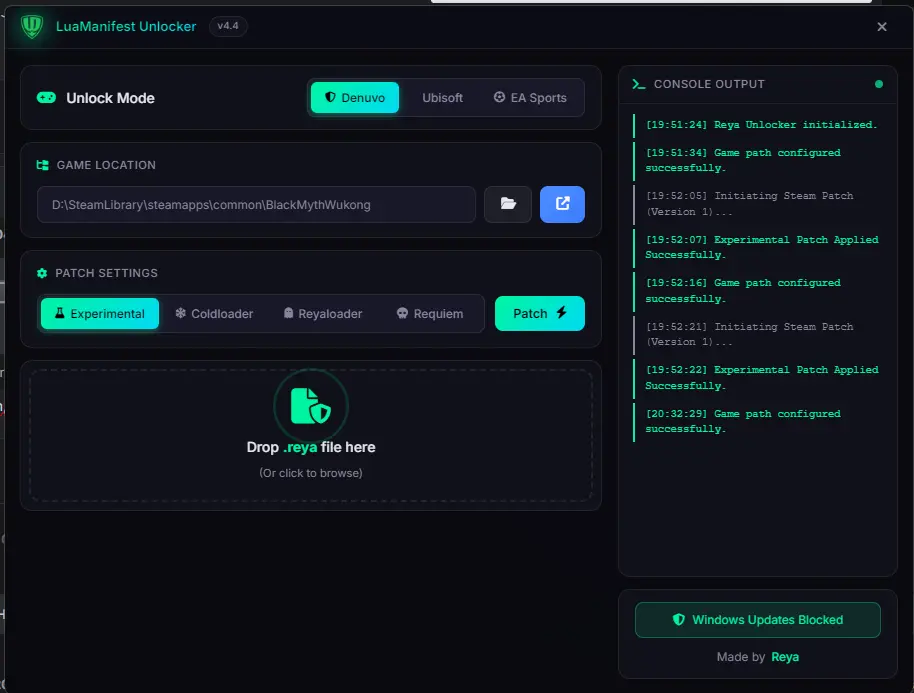Choose the Coldloader patch option

click(214, 314)
